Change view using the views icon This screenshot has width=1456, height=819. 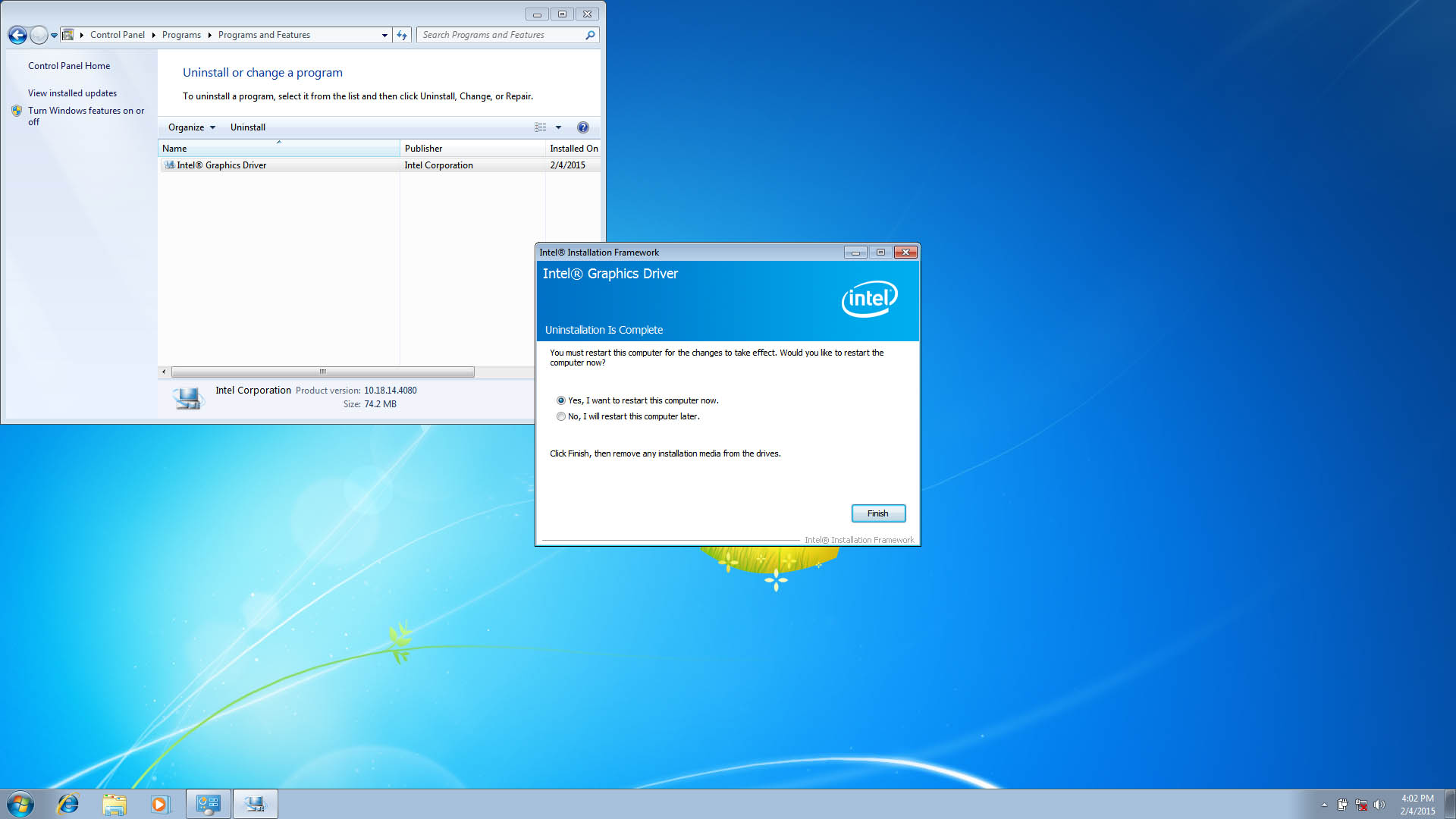click(541, 127)
